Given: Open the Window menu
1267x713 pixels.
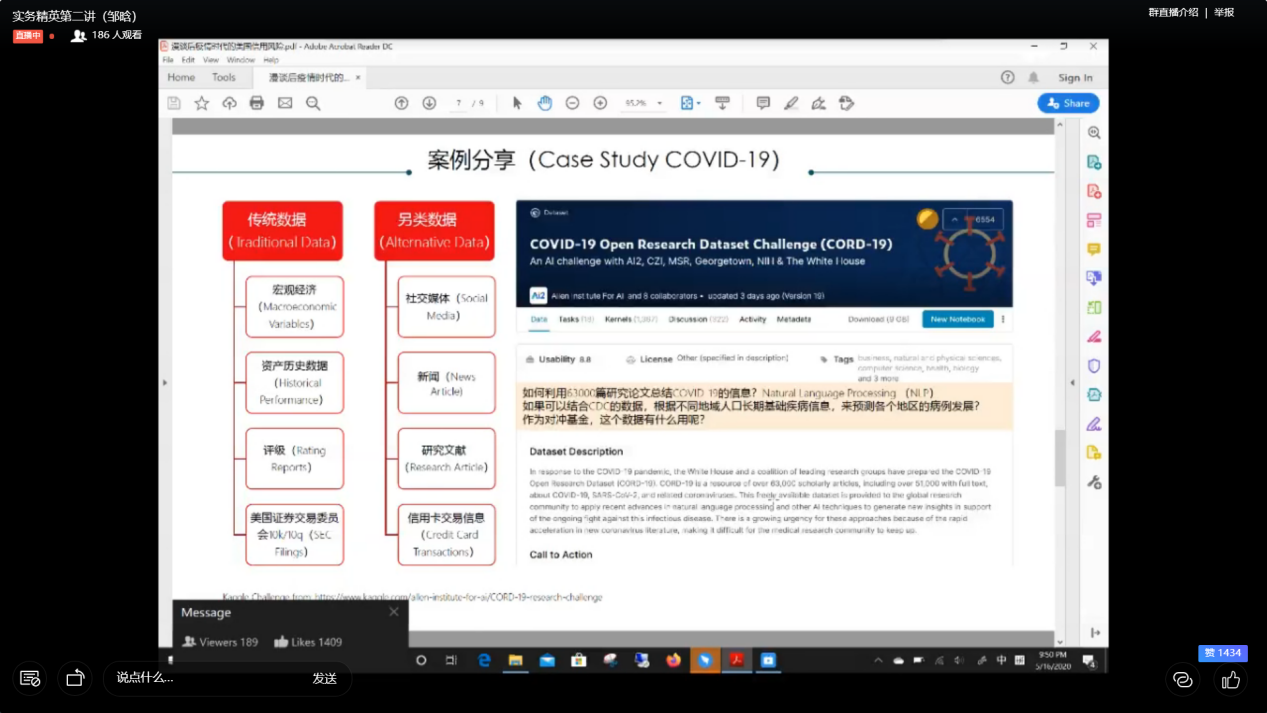Looking at the screenshot, I should click(240, 60).
